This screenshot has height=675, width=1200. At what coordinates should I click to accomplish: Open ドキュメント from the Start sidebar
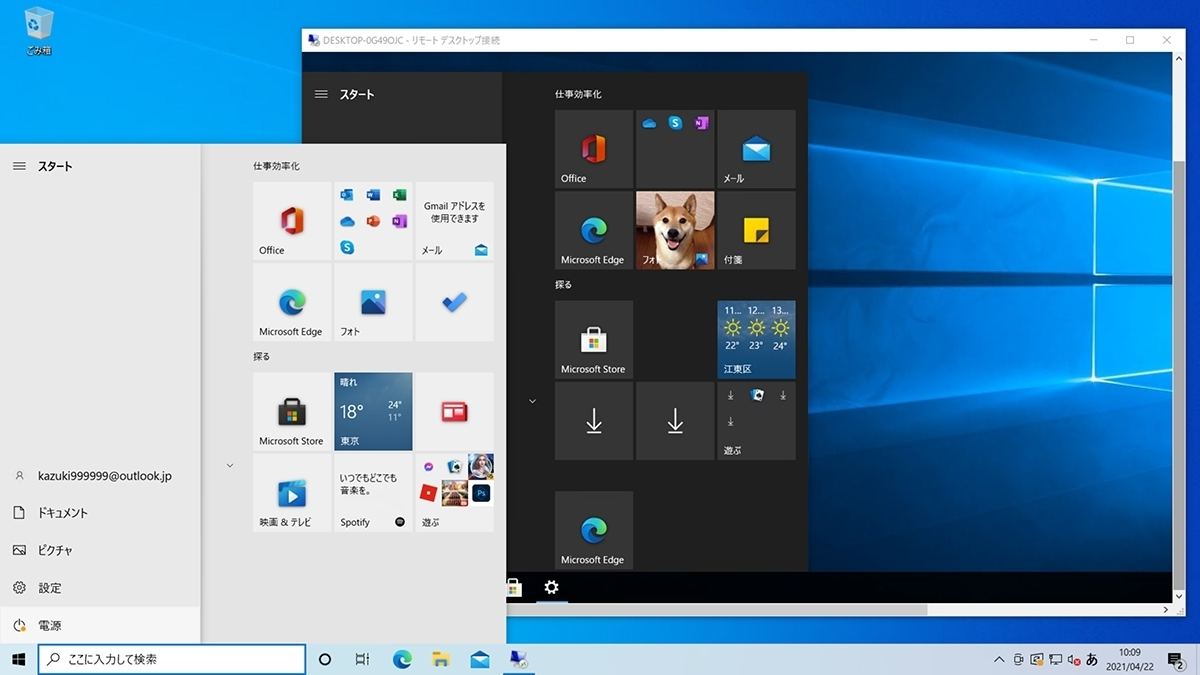click(100, 513)
